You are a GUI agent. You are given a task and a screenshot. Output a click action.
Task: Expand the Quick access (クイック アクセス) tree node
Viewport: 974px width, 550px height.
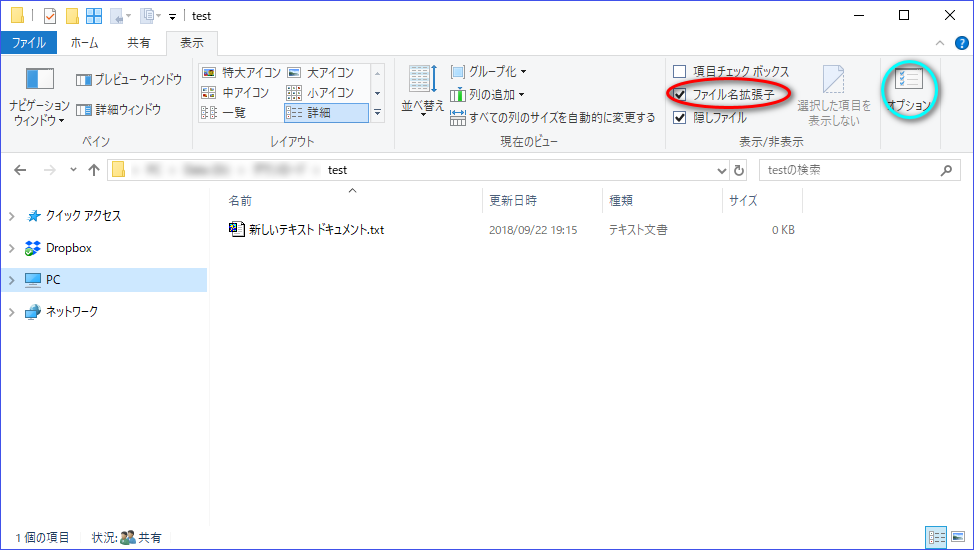12,216
